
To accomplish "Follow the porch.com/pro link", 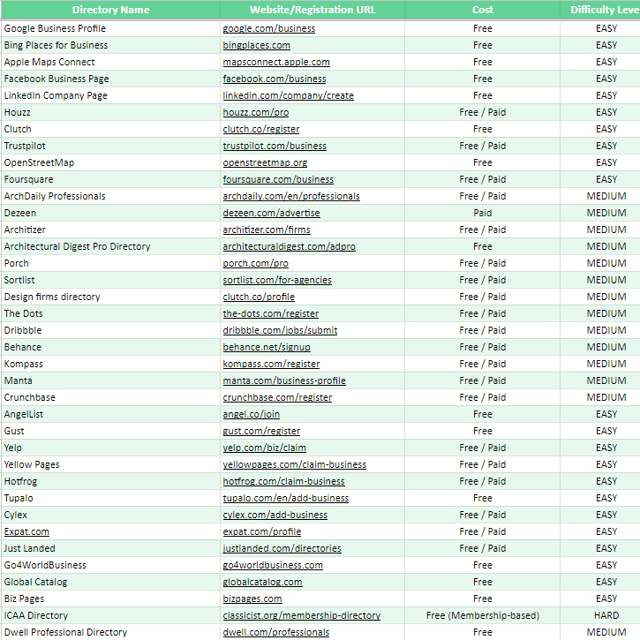I will pyautogui.click(x=256, y=263).
